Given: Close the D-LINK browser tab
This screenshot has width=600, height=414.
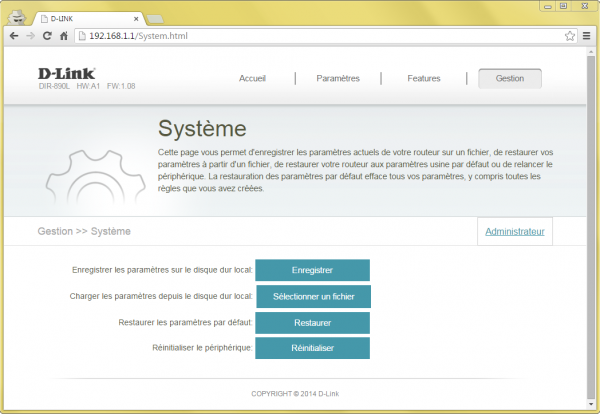Looking at the screenshot, I should pos(135,16).
